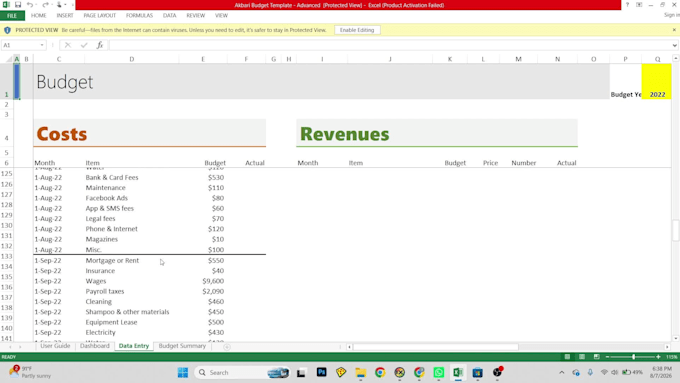Click the zoom slider handle
680x383 pixels.
click(x=634, y=357)
